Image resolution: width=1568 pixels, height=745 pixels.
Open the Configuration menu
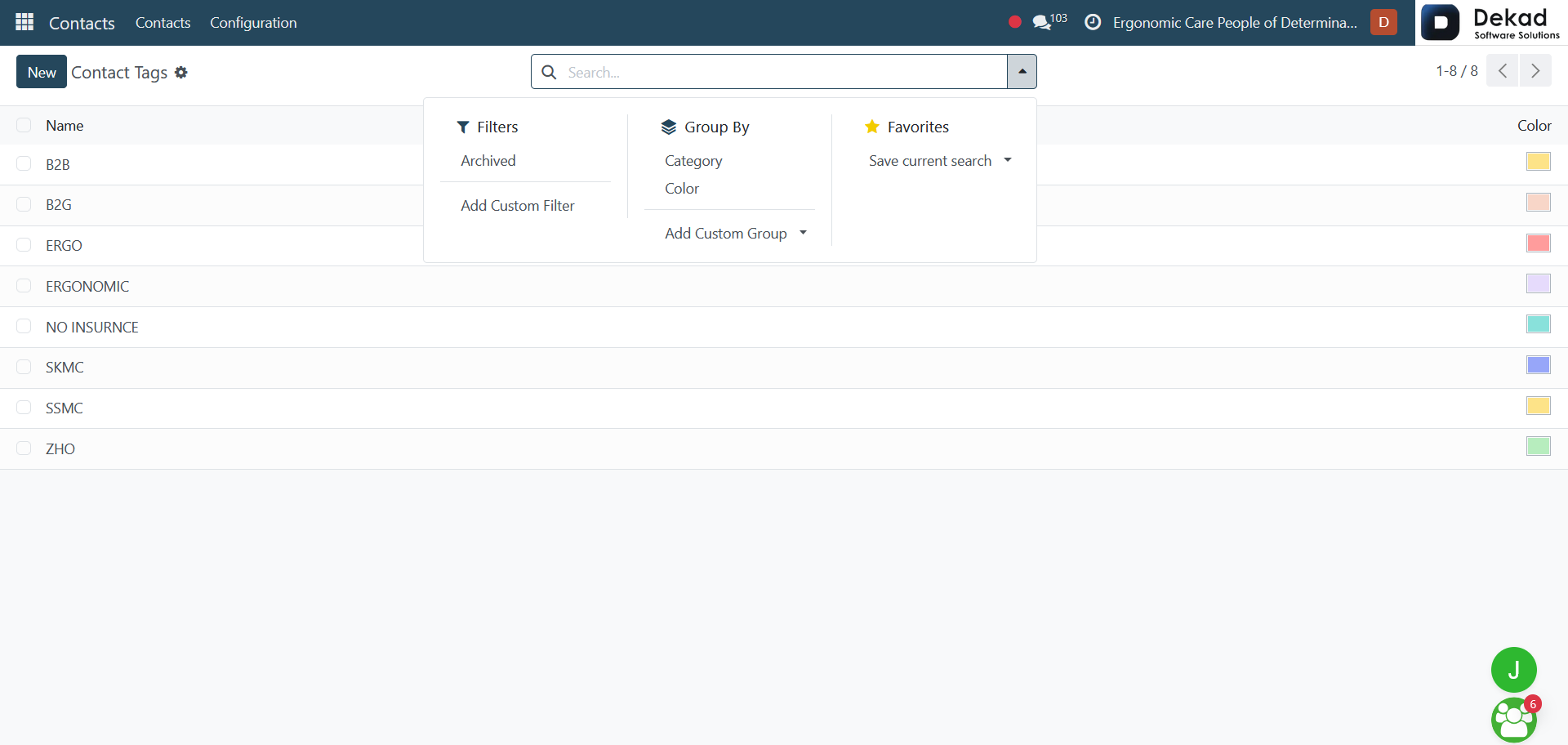click(253, 23)
